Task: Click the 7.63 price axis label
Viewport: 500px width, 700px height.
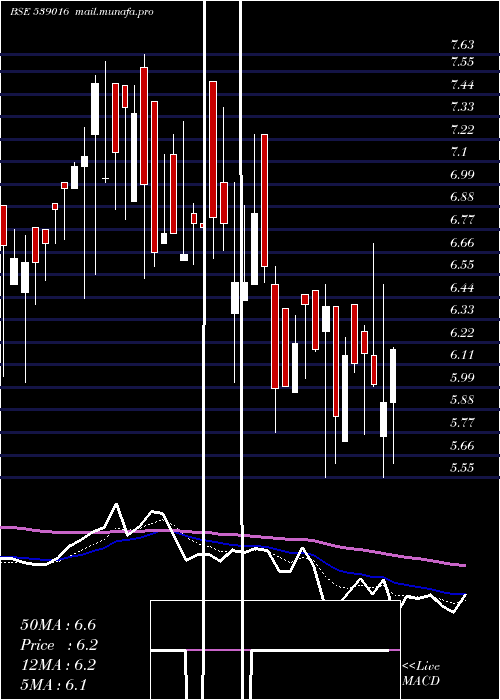Action: 462,45
